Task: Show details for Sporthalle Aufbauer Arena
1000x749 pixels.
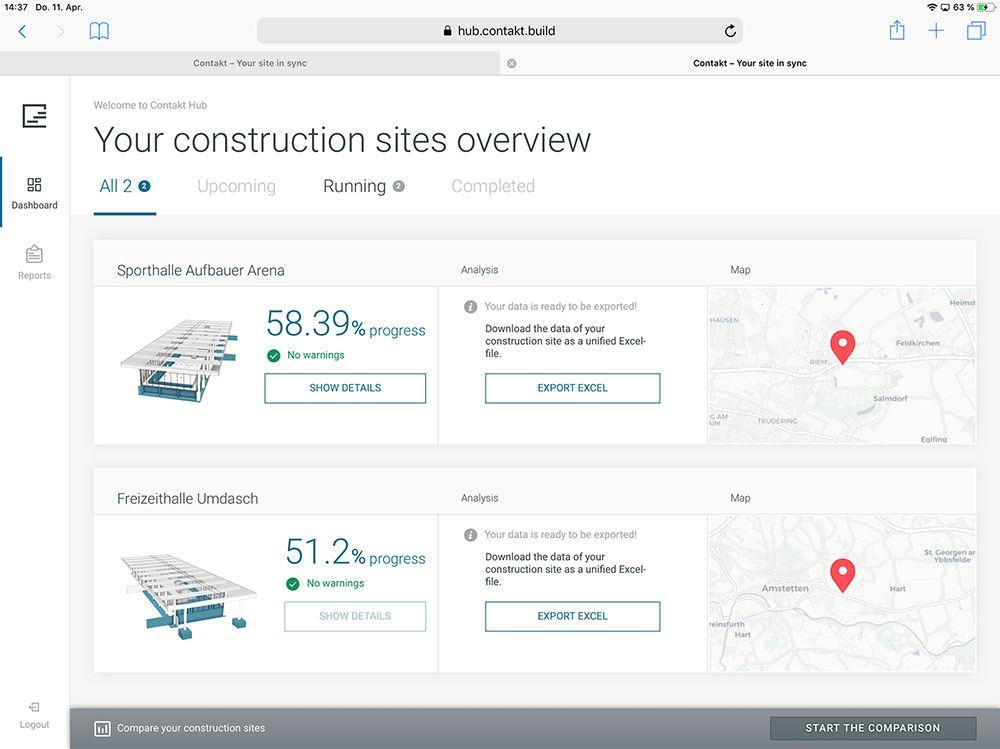Action: pyautogui.click(x=345, y=388)
